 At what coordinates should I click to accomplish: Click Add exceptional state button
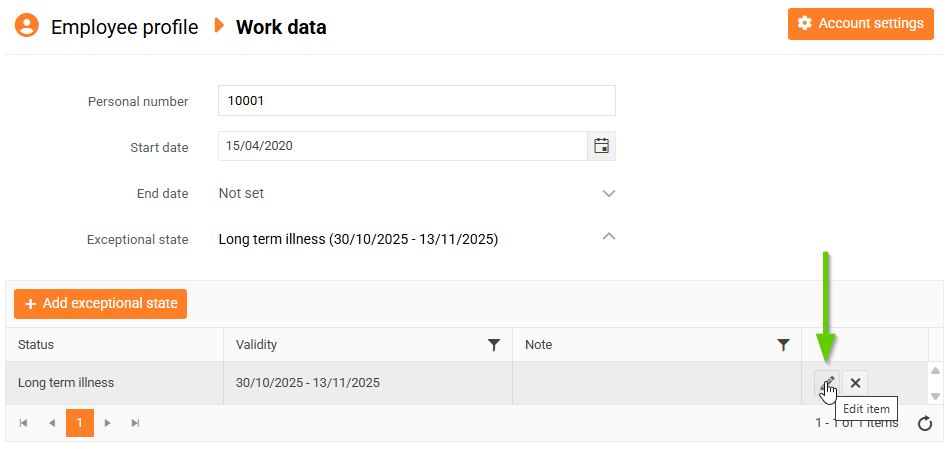point(100,304)
